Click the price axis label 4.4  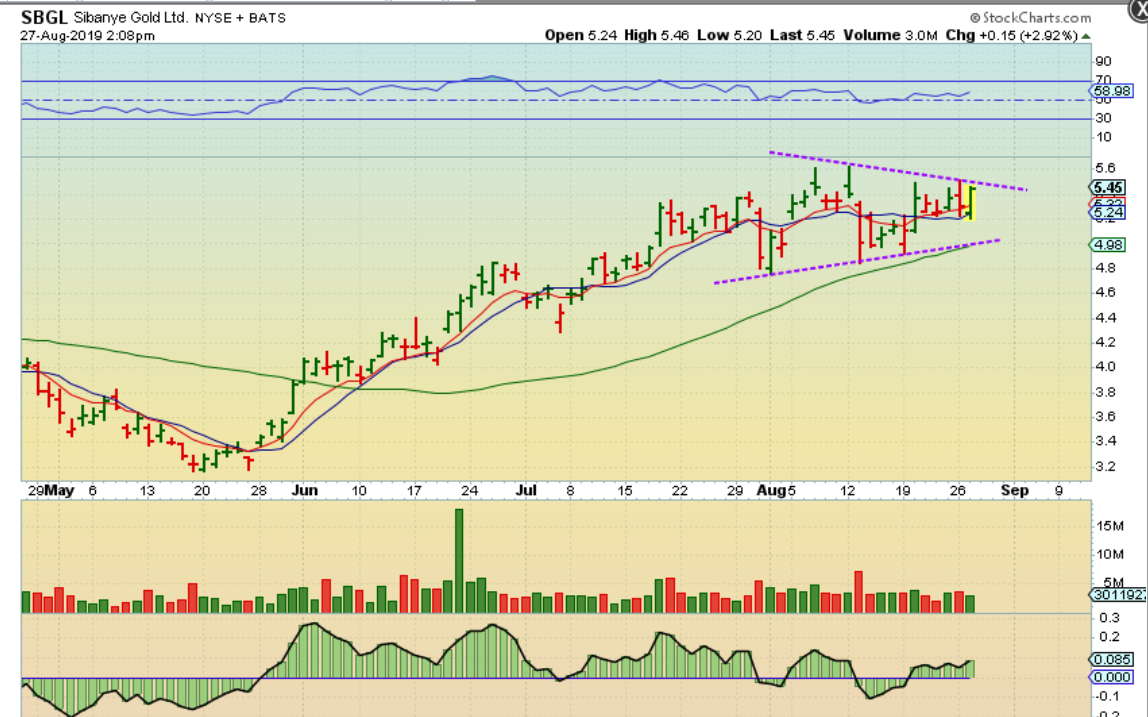click(x=1105, y=318)
